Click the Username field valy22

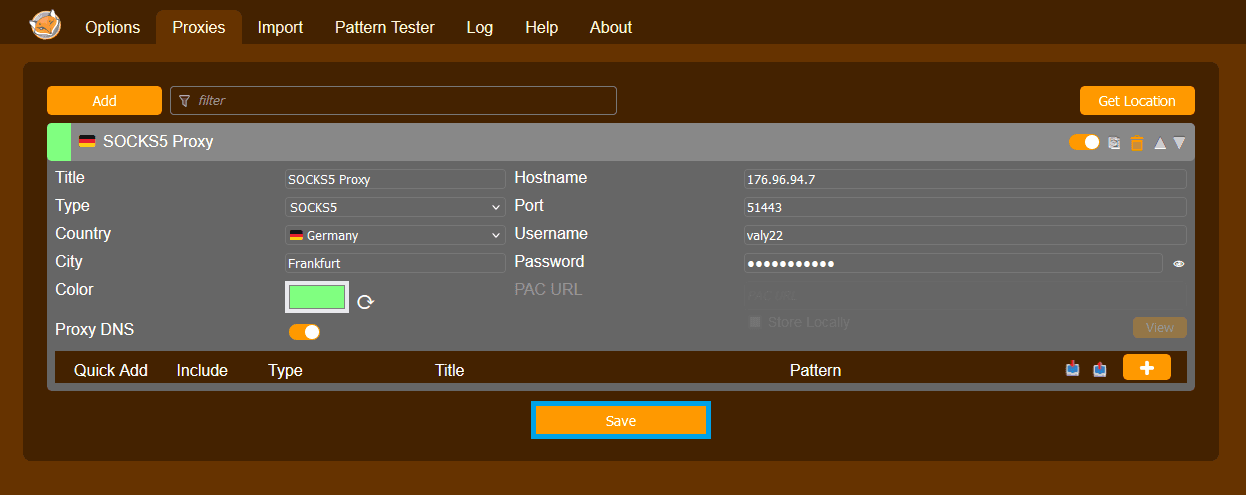(x=965, y=235)
